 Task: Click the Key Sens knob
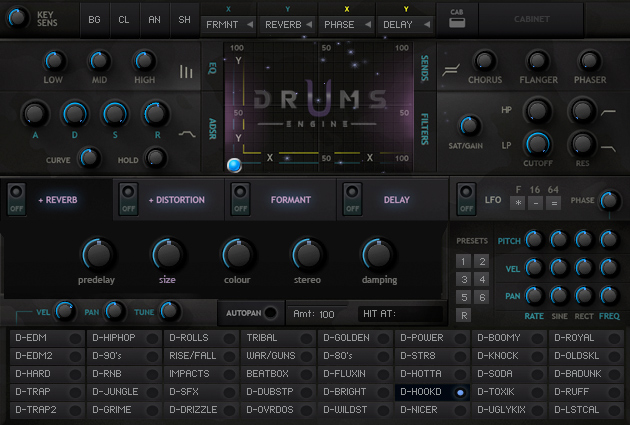coord(17,18)
